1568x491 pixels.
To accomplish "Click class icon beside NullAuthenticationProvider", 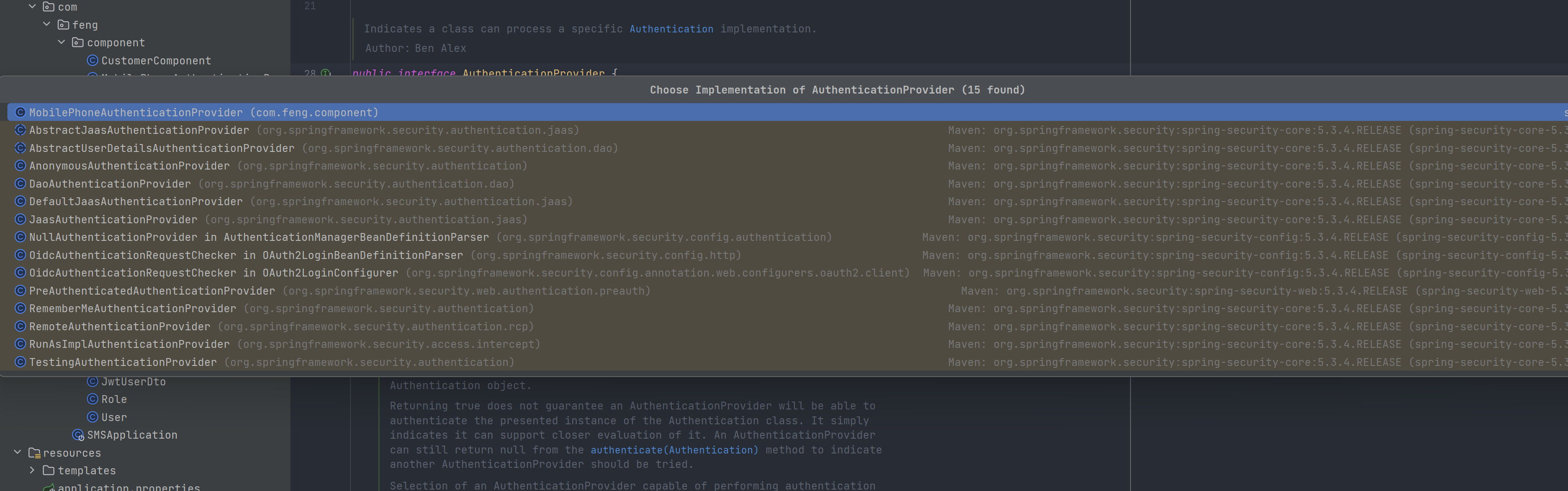I will tap(20, 237).
